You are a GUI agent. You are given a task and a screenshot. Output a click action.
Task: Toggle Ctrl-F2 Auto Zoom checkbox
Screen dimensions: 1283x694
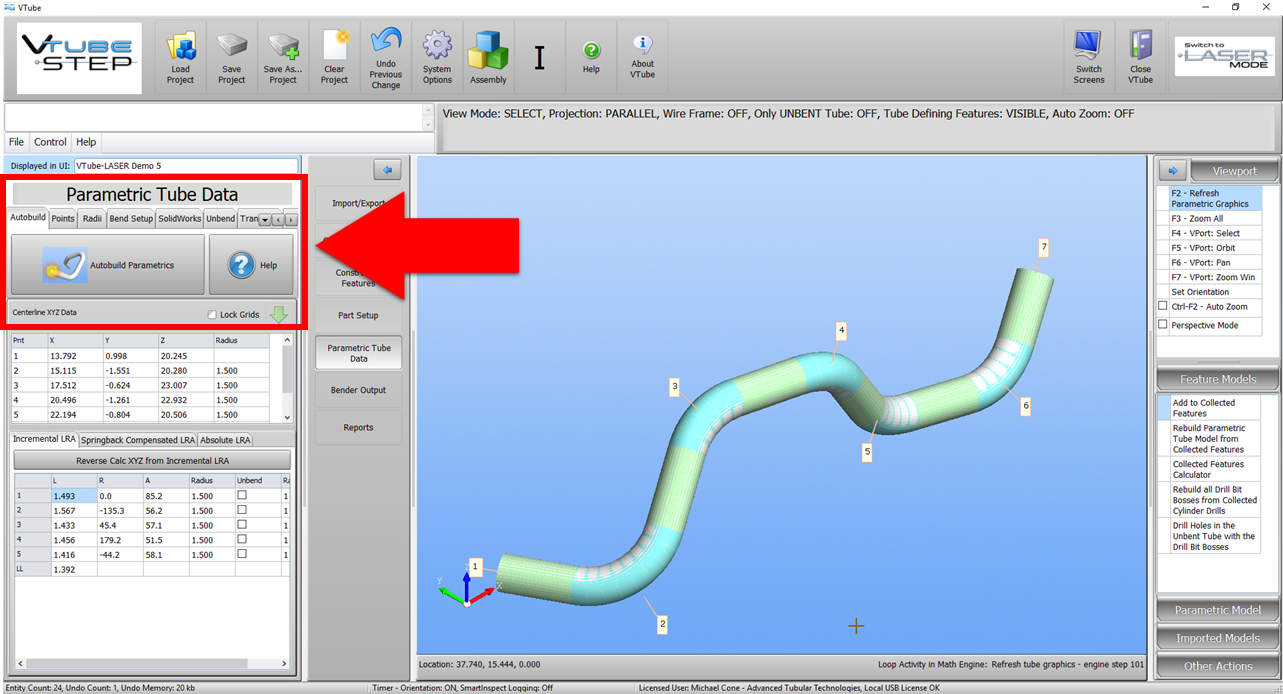pos(1162,306)
